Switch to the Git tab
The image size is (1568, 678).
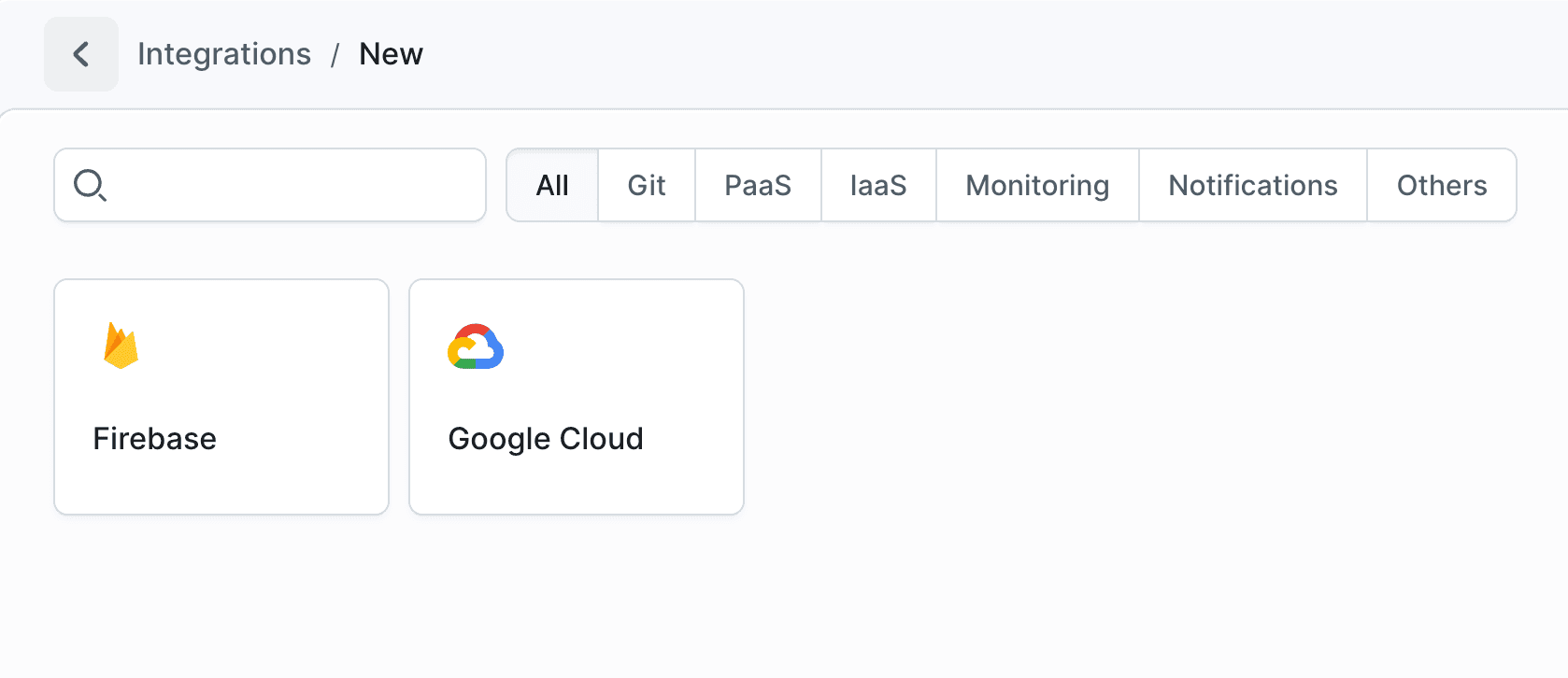coord(647,185)
